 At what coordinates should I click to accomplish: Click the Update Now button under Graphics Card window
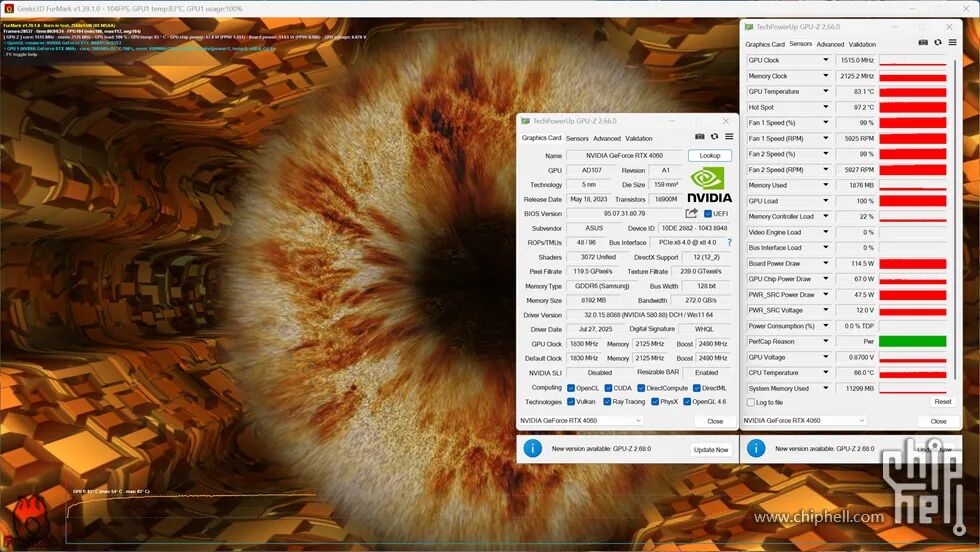point(711,449)
